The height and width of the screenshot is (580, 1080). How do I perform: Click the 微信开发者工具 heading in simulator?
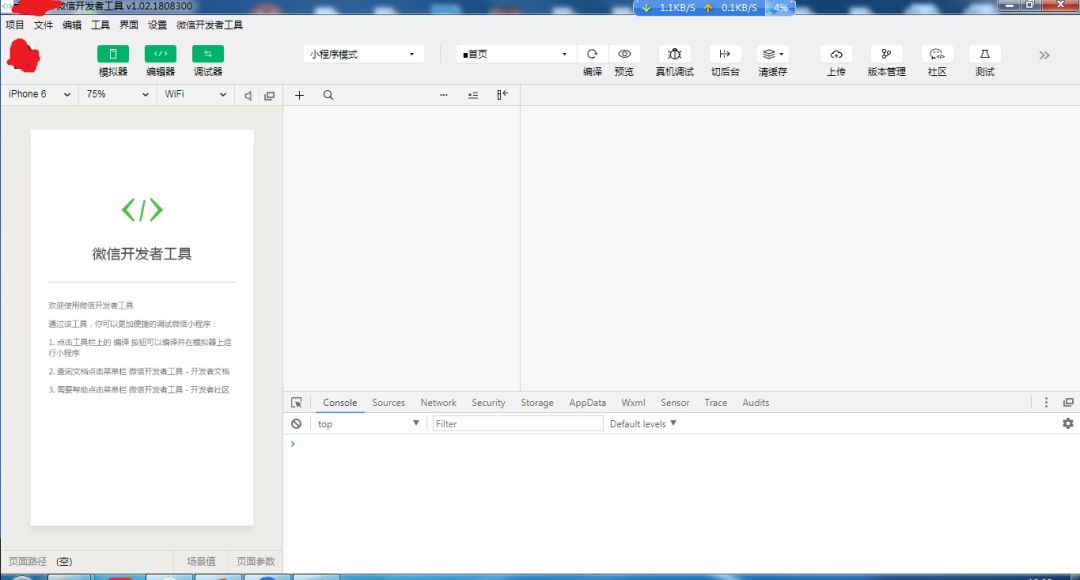coord(142,253)
